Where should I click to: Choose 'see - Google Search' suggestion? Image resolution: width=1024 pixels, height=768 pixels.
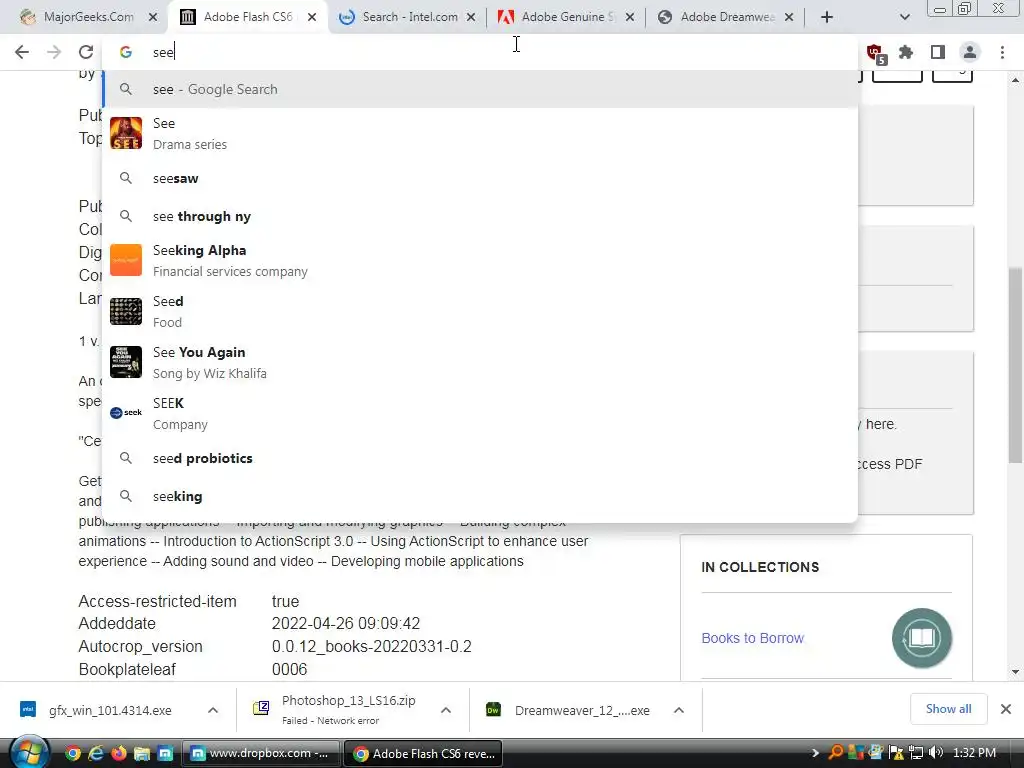click(x=480, y=89)
